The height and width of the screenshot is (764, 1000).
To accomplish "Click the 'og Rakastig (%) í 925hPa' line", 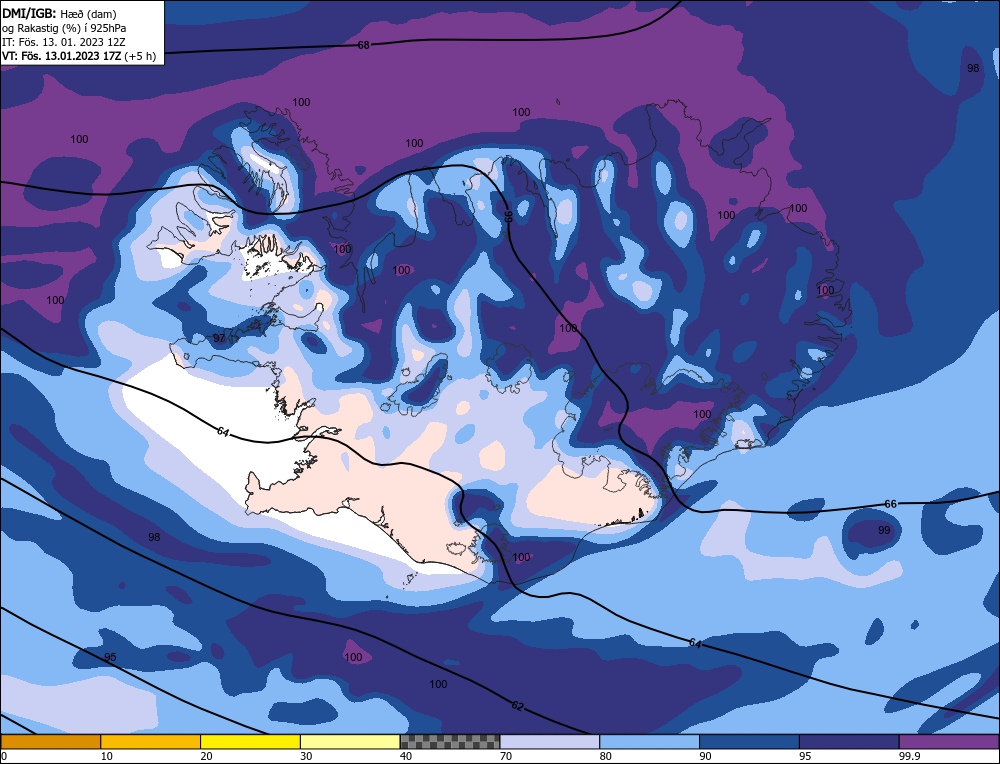I will point(64,28).
